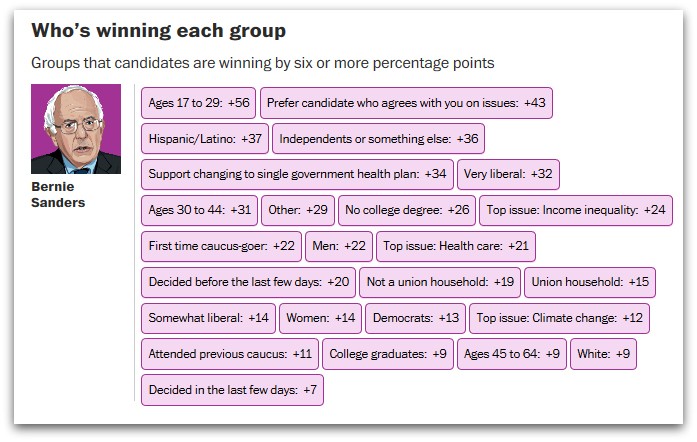Click the 'No college degree: +26' tag

click(406, 210)
